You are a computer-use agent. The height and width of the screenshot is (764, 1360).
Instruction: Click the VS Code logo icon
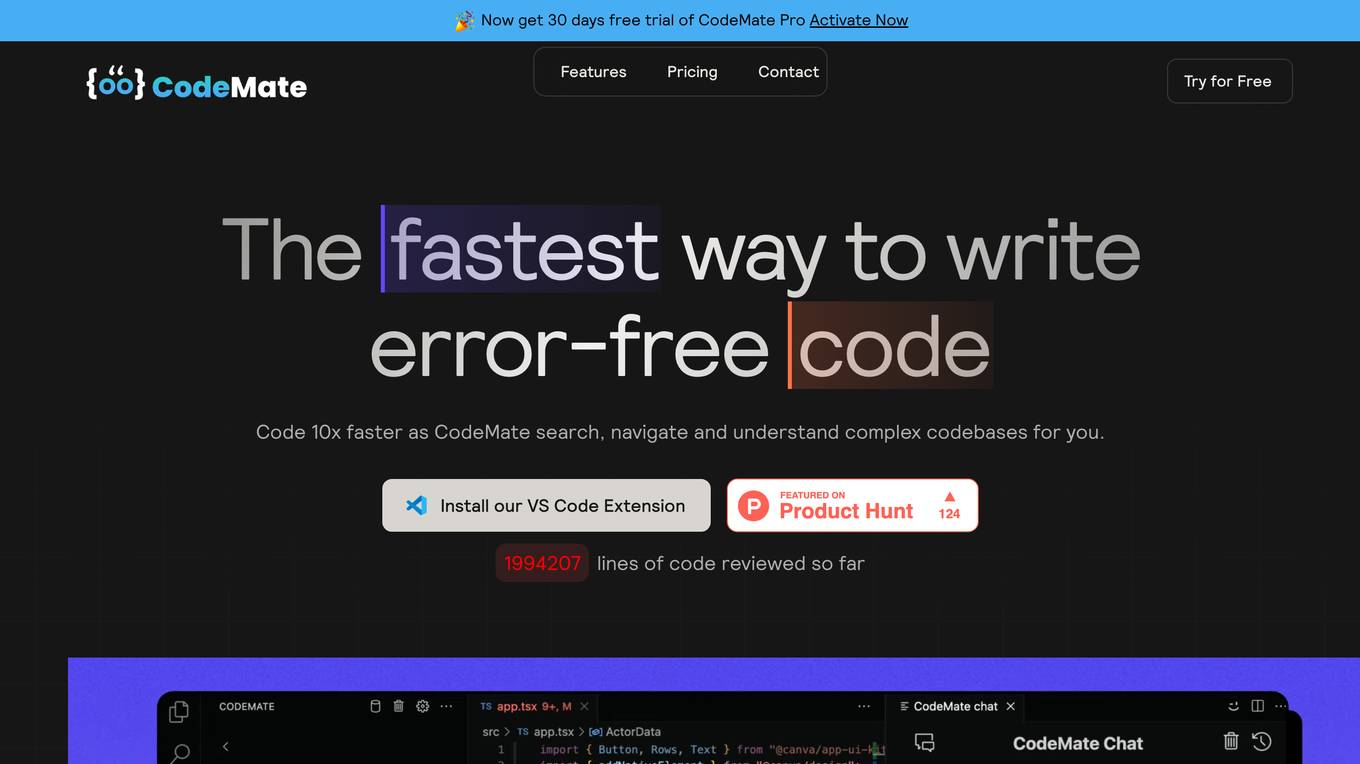[x=416, y=506]
